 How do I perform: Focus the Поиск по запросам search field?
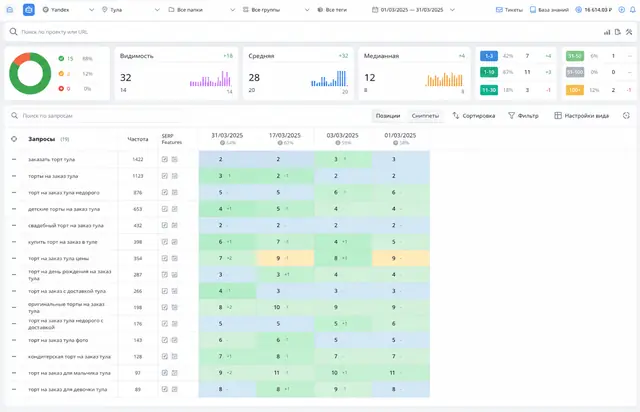98,116
